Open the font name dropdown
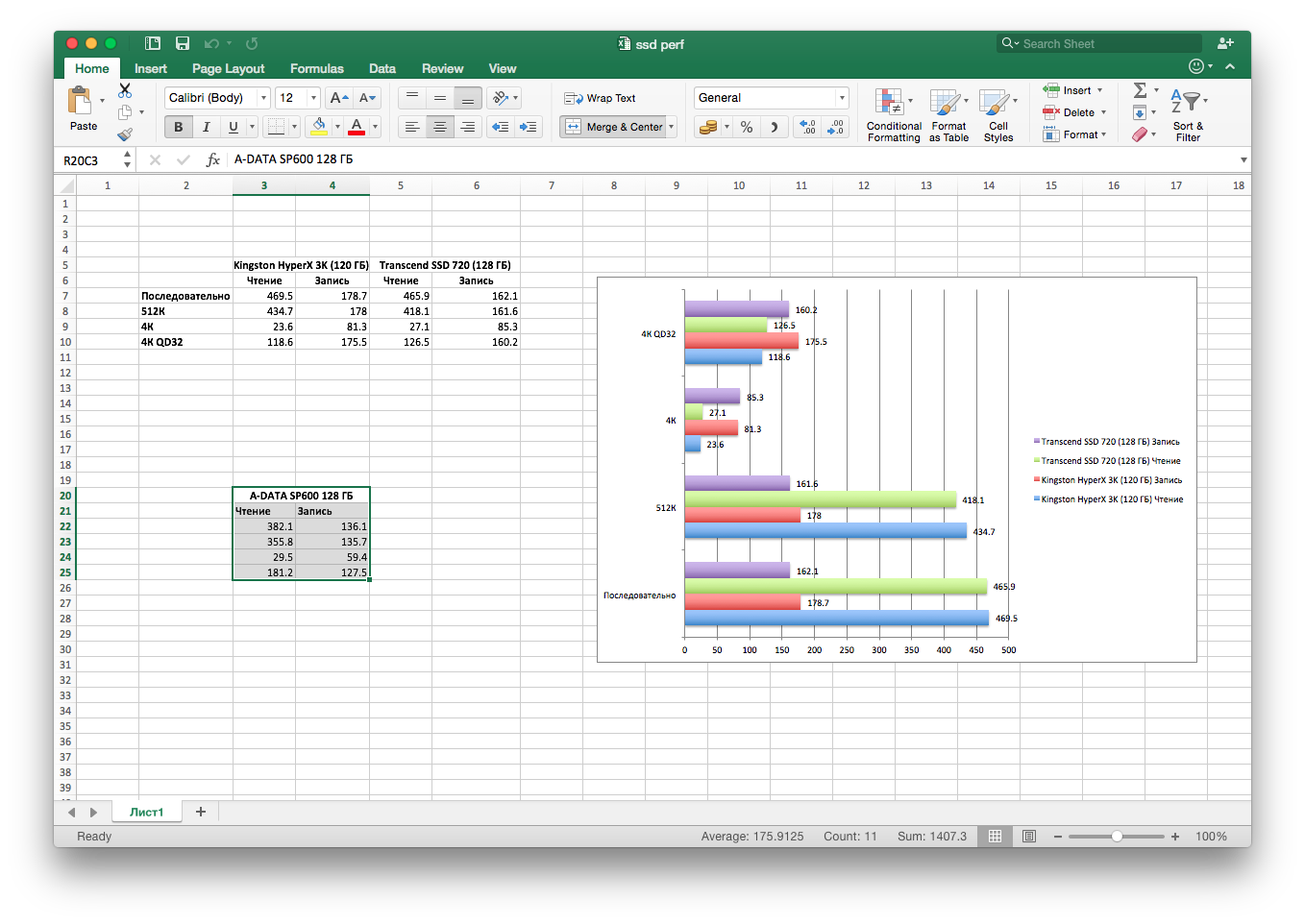Image resolution: width=1305 pixels, height=924 pixels. click(263, 98)
